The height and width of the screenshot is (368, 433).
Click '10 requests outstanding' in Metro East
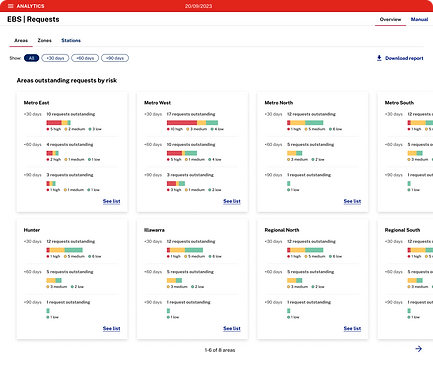71,114
